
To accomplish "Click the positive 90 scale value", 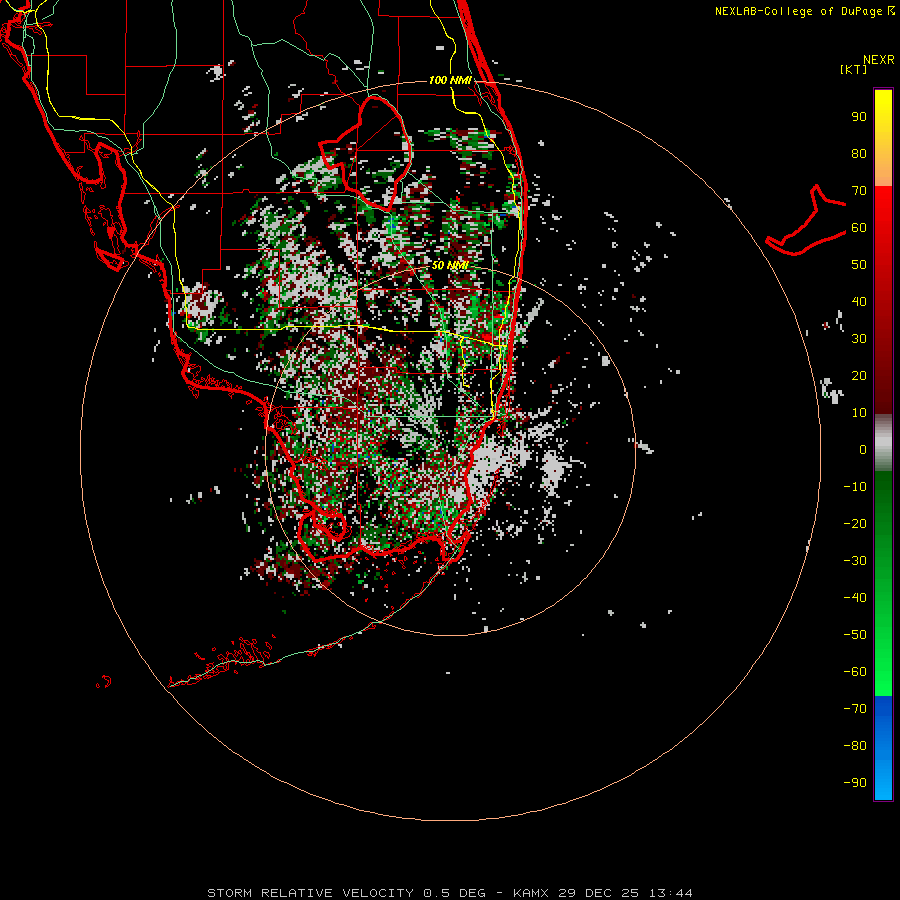I will point(859,117).
